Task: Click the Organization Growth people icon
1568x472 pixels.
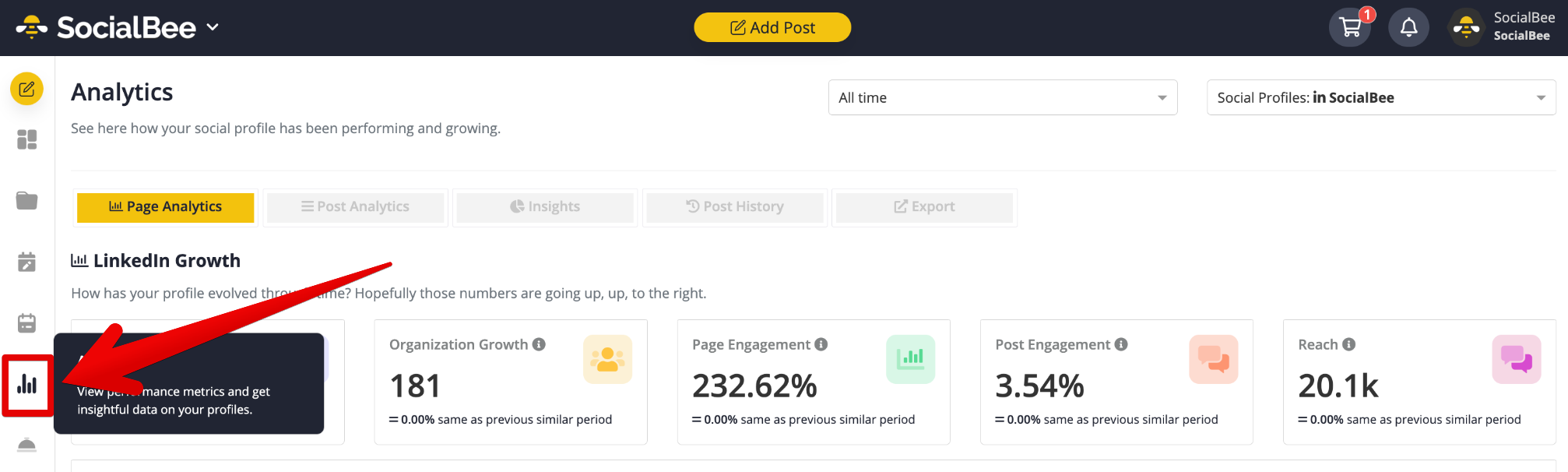Action: [x=607, y=359]
